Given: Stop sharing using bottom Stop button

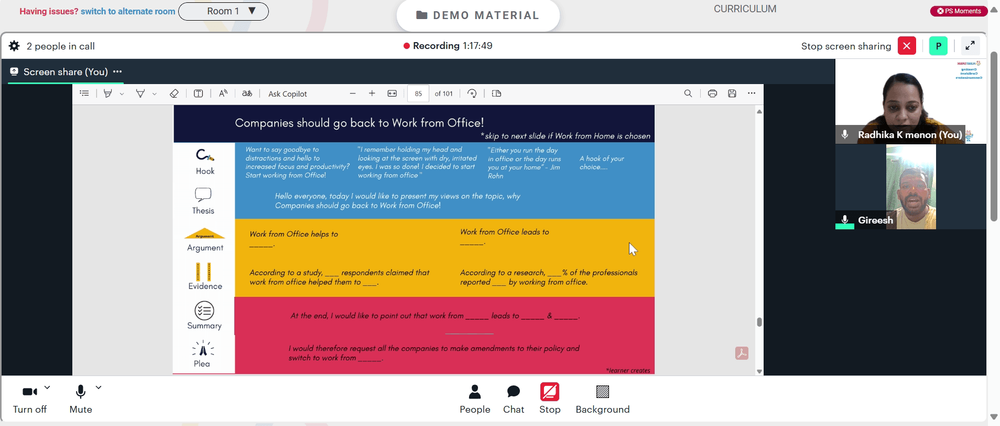Looking at the screenshot, I should click(x=550, y=399).
